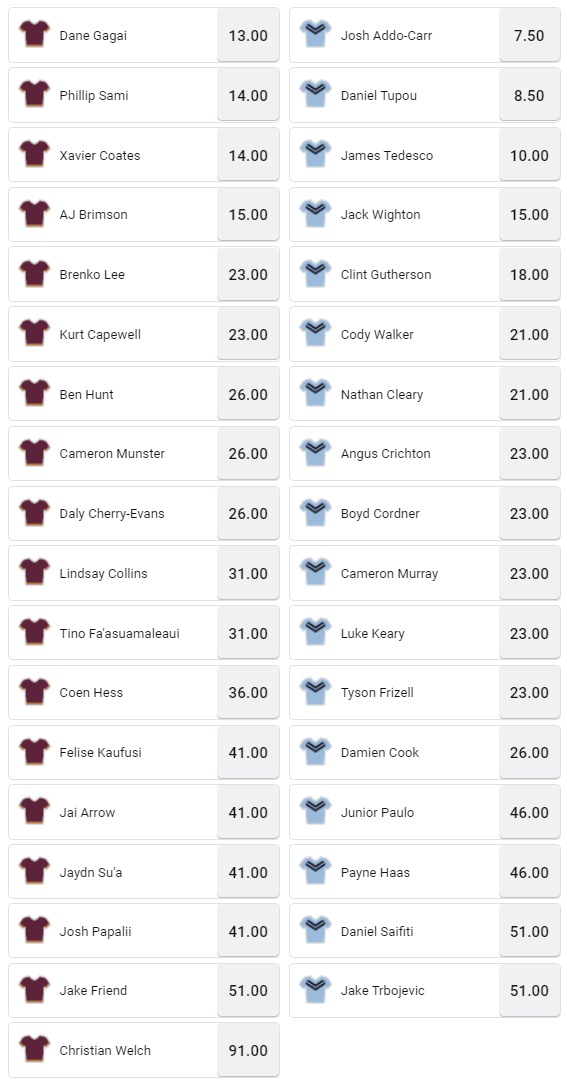Choose the 13.00 odds for Dane Gagai

point(248,35)
